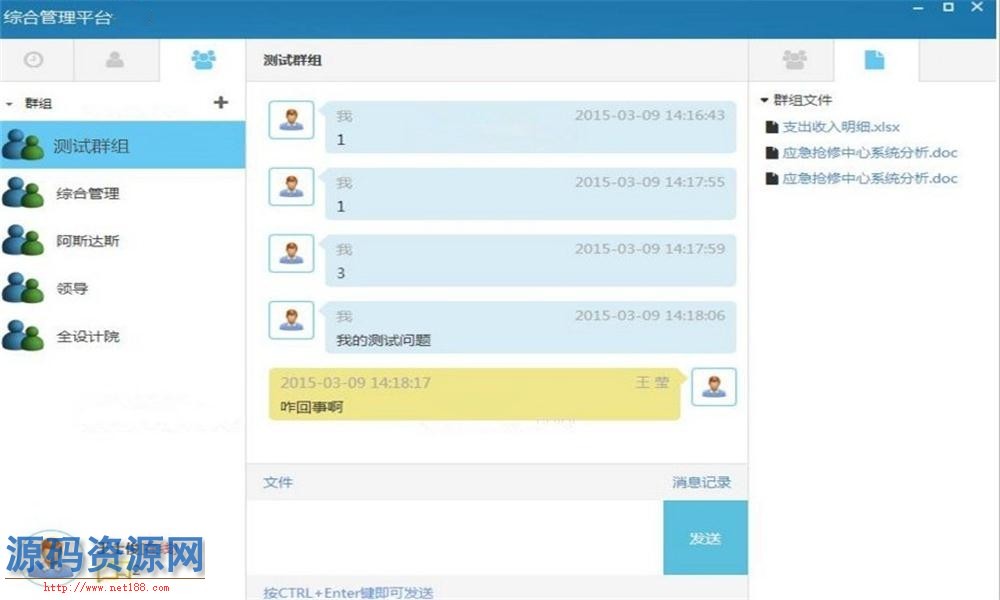The height and width of the screenshot is (600, 1000).
Task: Click the 发送 send button
Action: point(705,538)
